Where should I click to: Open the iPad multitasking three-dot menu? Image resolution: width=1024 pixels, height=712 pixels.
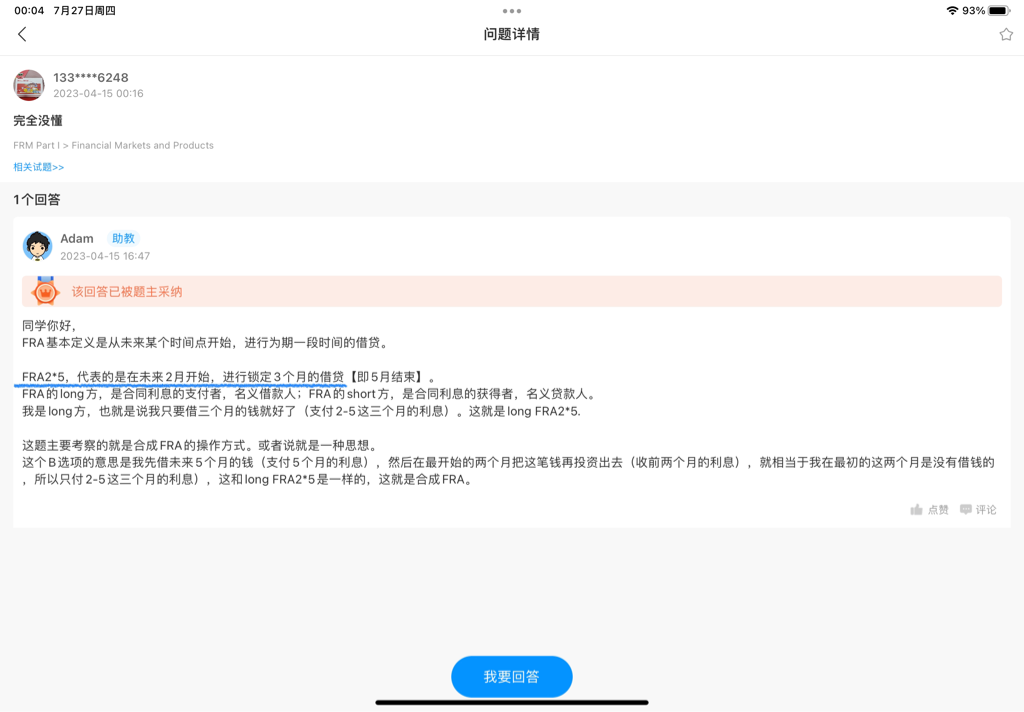click(x=512, y=11)
